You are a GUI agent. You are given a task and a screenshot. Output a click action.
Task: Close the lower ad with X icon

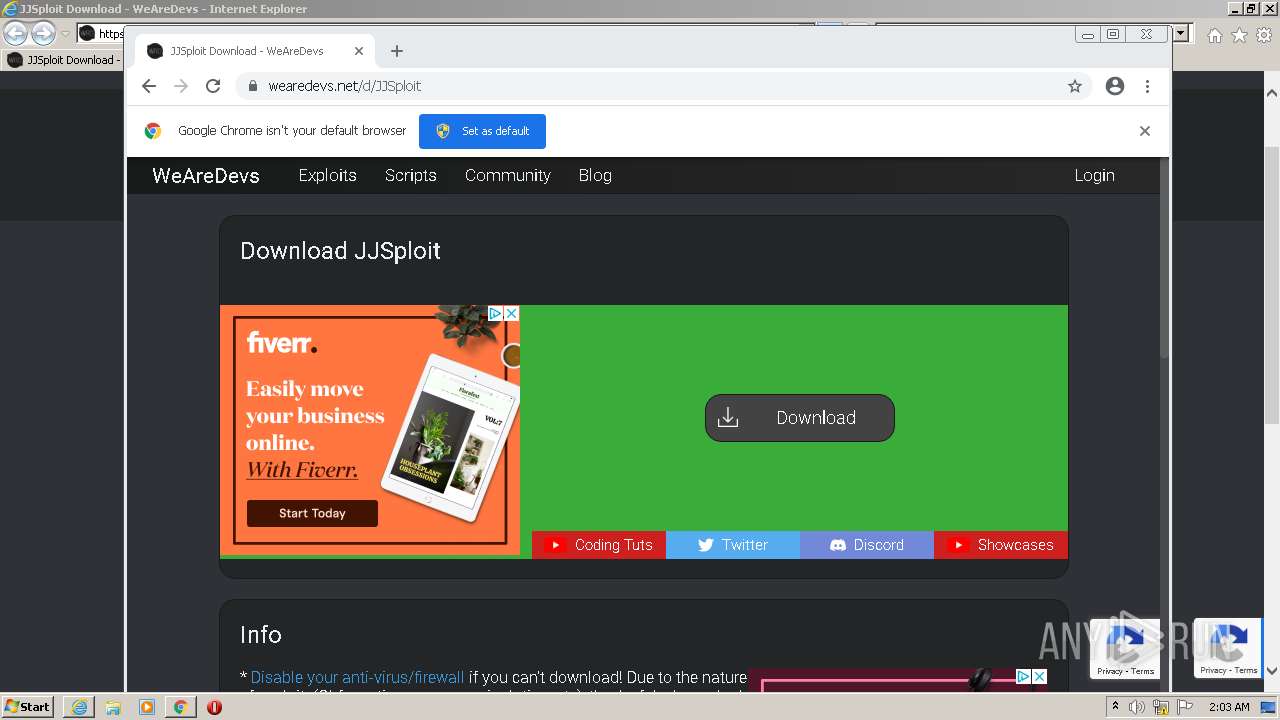[x=1039, y=677]
